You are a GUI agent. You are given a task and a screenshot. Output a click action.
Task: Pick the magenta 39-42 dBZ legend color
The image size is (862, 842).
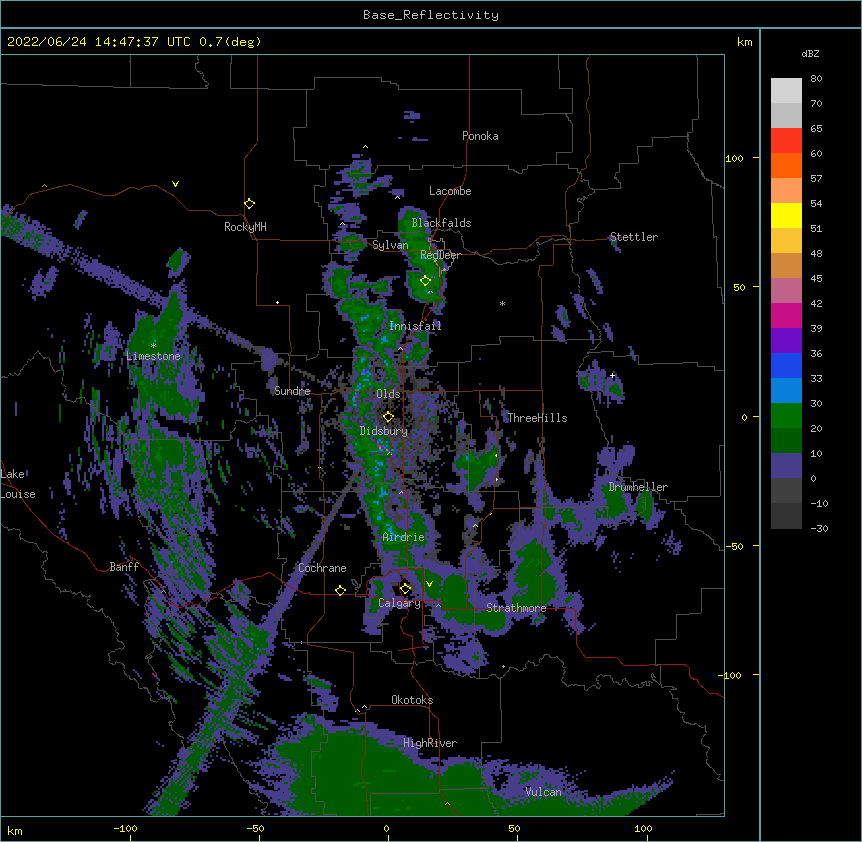coord(786,315)
